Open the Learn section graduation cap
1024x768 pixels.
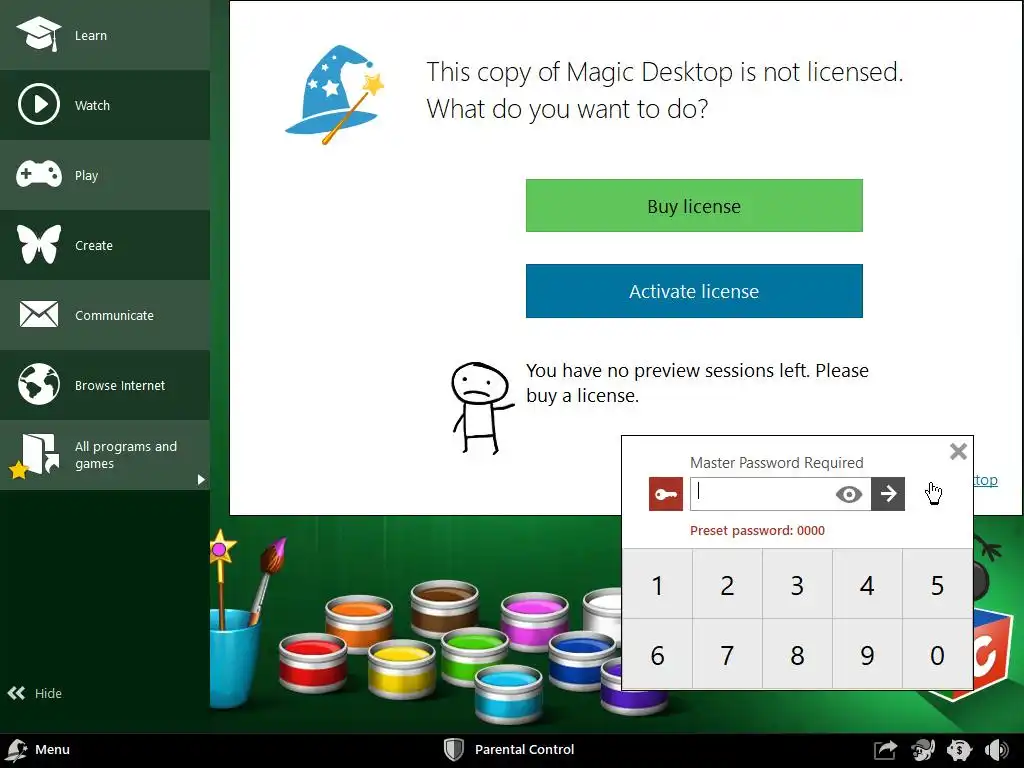(39, 33)
